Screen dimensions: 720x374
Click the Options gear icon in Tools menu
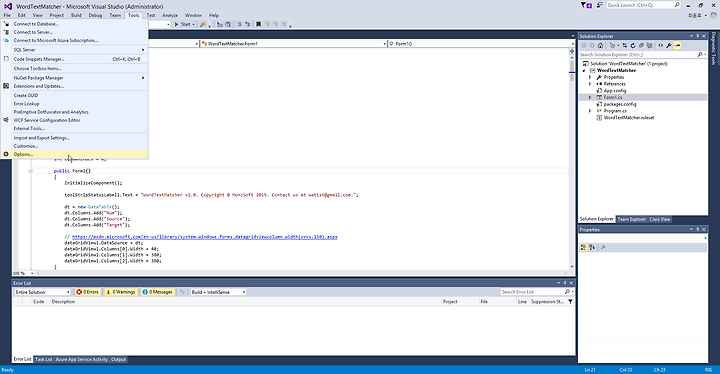click(6, 154)
